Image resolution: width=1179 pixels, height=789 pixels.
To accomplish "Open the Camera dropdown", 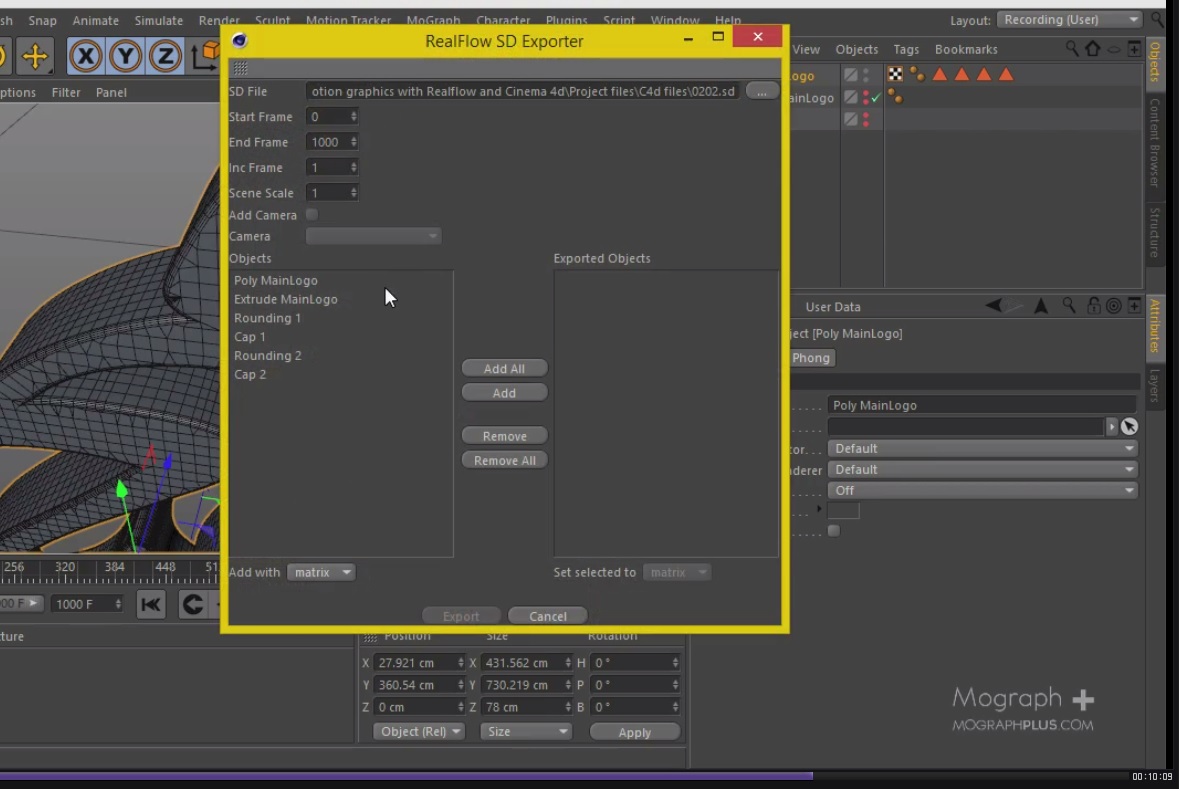I will pyautogui.click(x=373, y=236).
